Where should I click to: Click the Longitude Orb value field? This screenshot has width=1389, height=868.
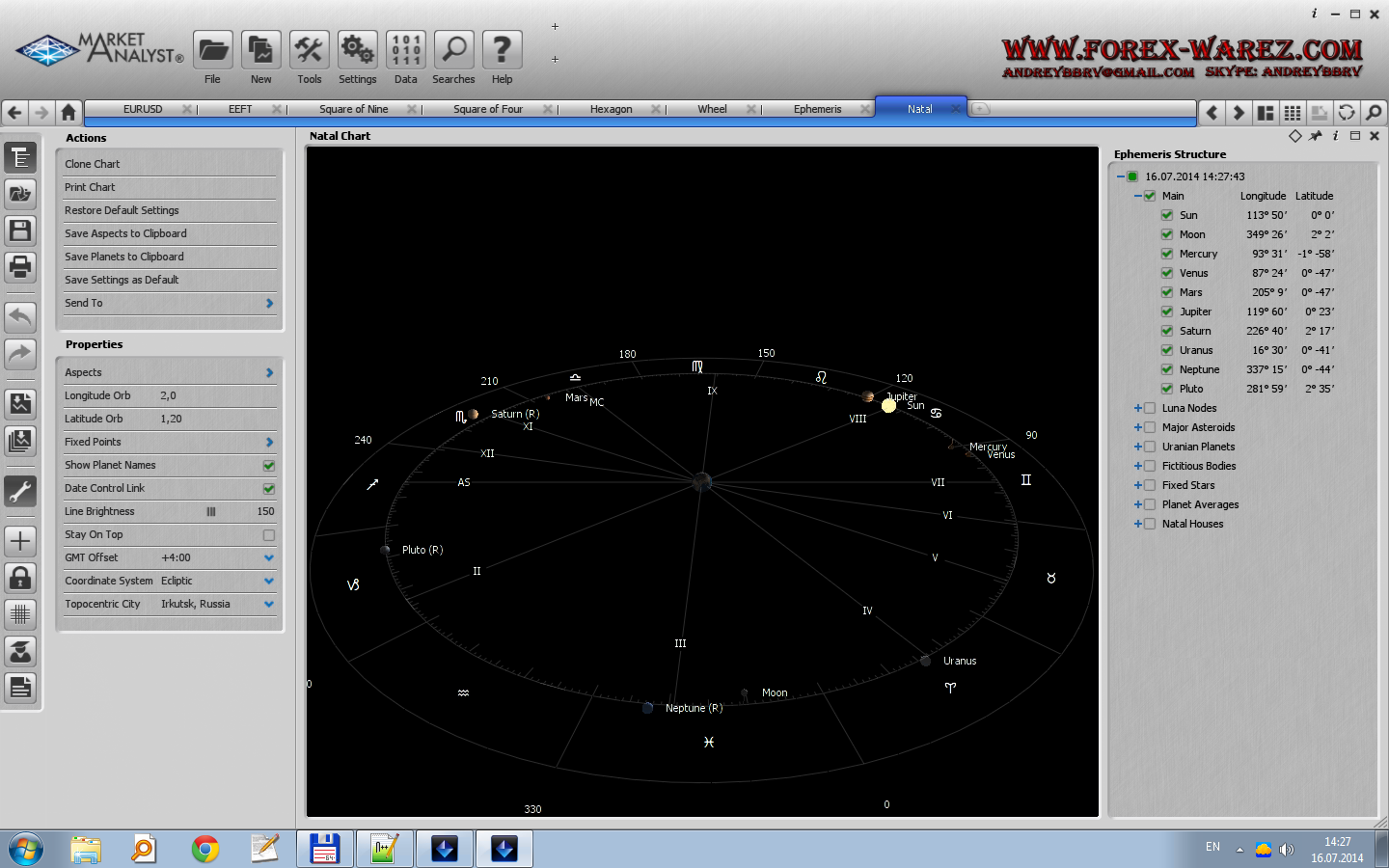click(x=169, y=395)
